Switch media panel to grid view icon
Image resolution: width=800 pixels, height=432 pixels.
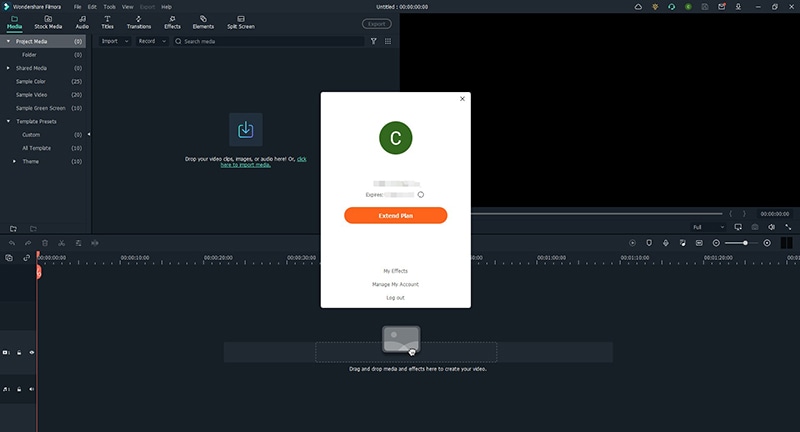(388, 41)
